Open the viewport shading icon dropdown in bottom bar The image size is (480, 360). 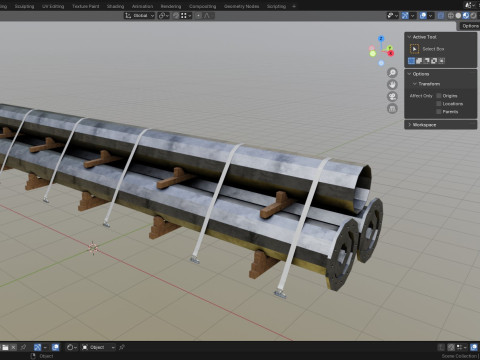click(x=71, y=347)
